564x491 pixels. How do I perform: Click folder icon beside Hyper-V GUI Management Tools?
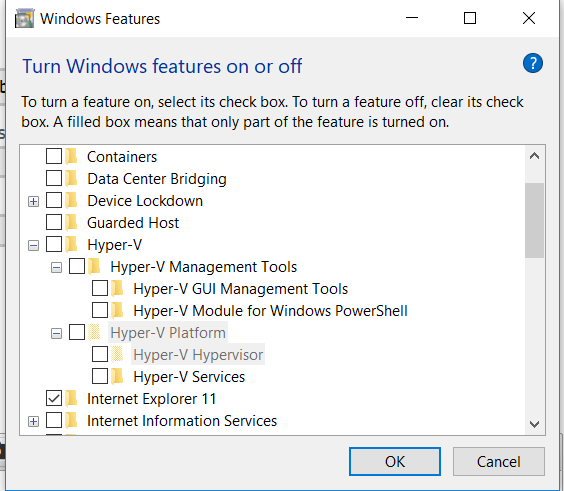118,288
